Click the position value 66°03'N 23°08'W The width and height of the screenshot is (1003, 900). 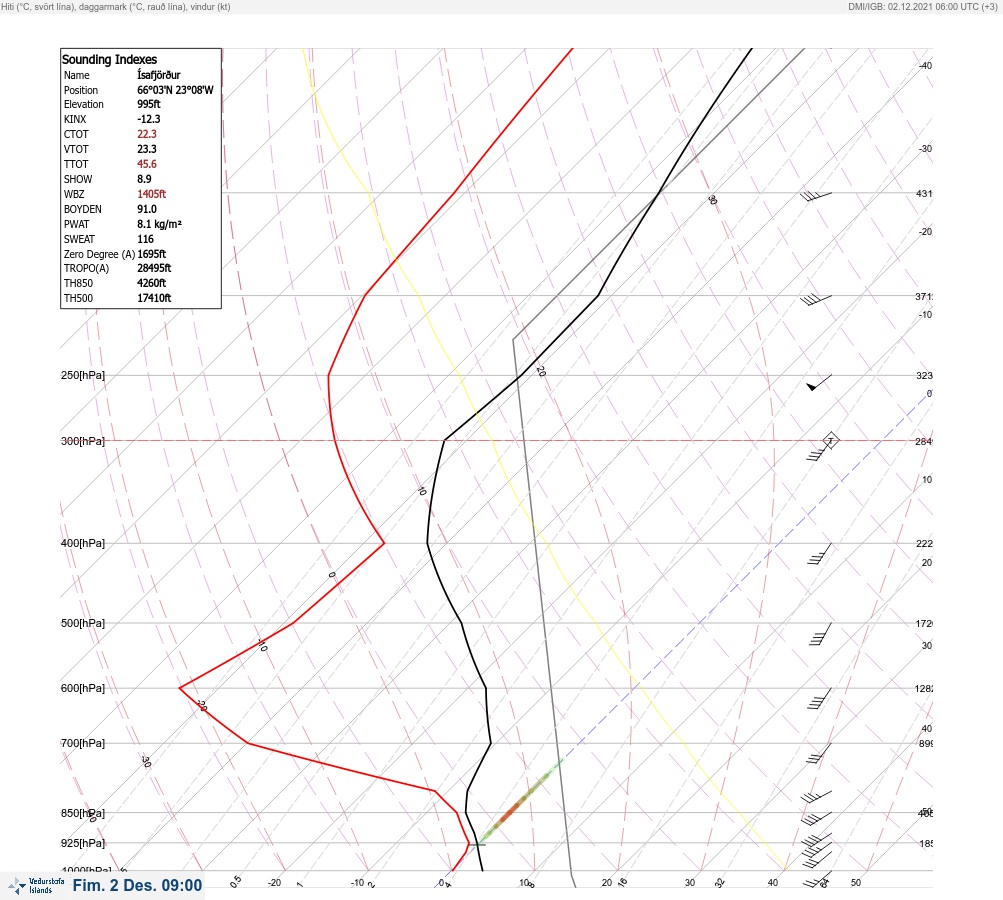175,90
